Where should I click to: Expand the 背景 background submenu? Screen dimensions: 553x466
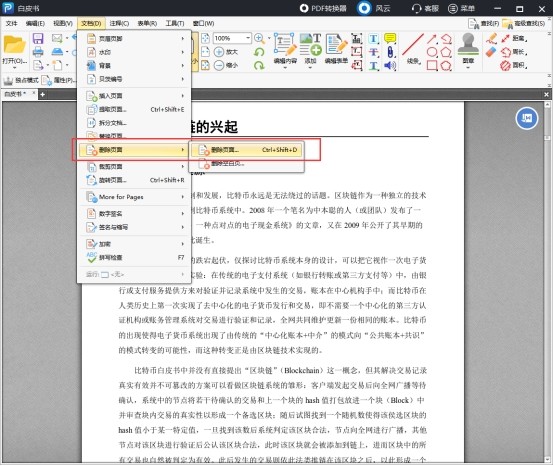click(134, 65)
